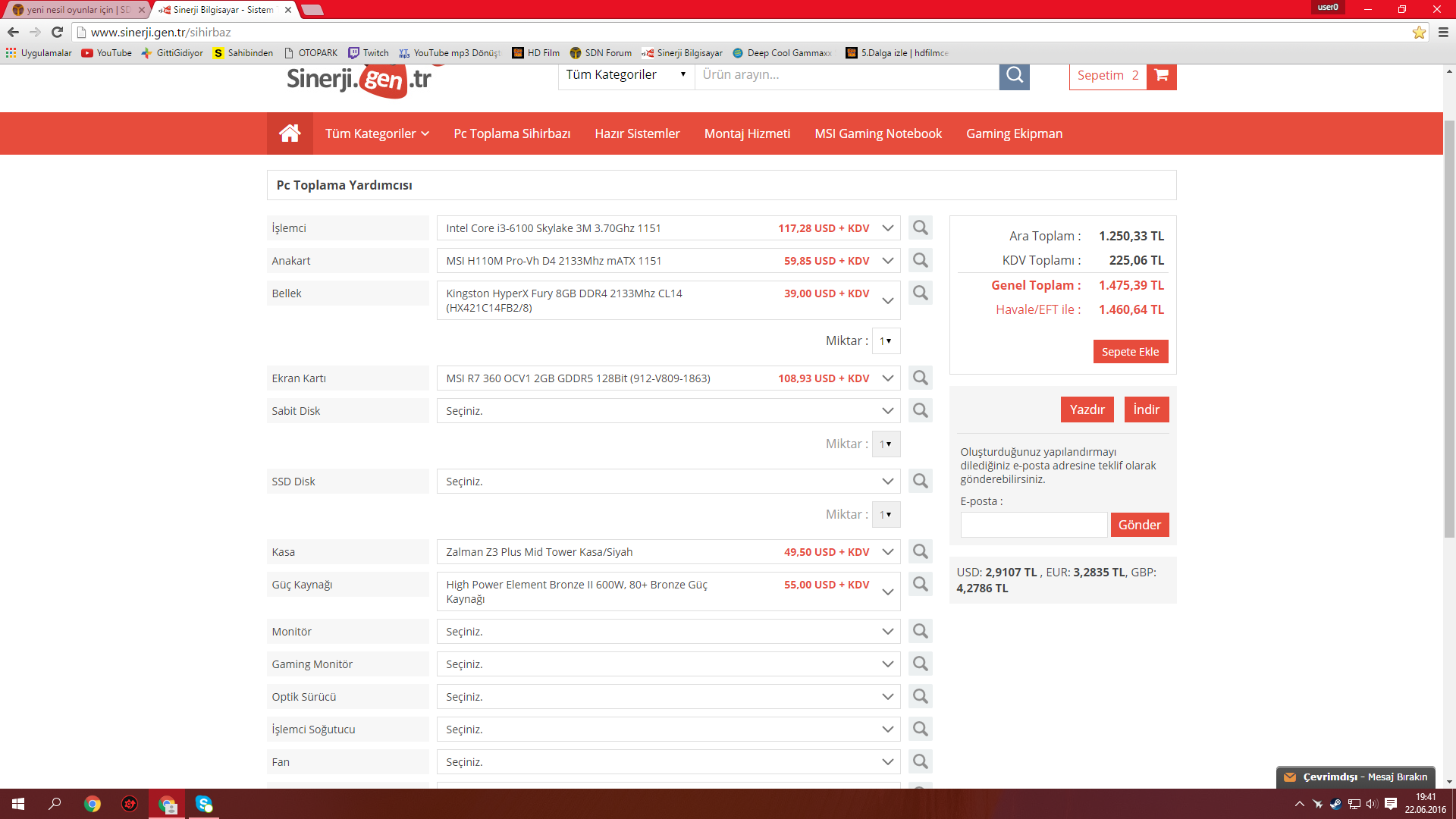Bookmark the page with the star icon
This screenshot has width=1456, height=819.
(x=1419, y=33)
